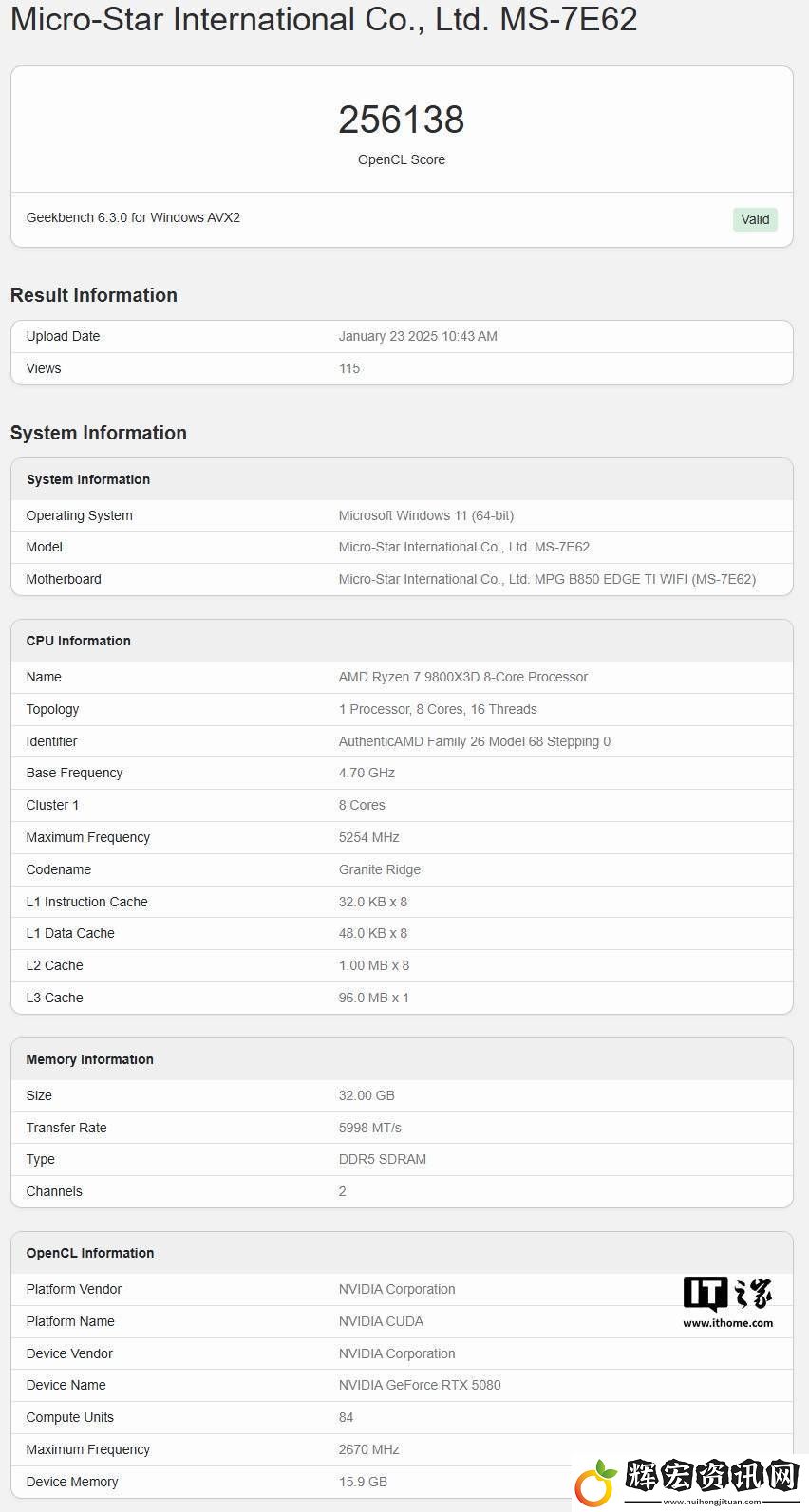Click the L1 Data Cache label
Viewport: 809px width, 1512px height.
click(70, 933)
